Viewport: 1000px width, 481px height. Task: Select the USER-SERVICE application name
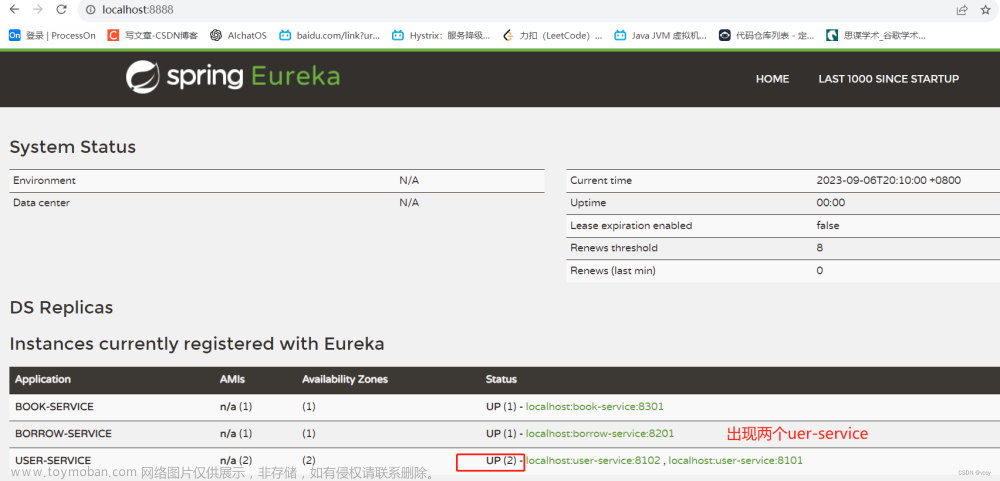click(x=53, y=461)
